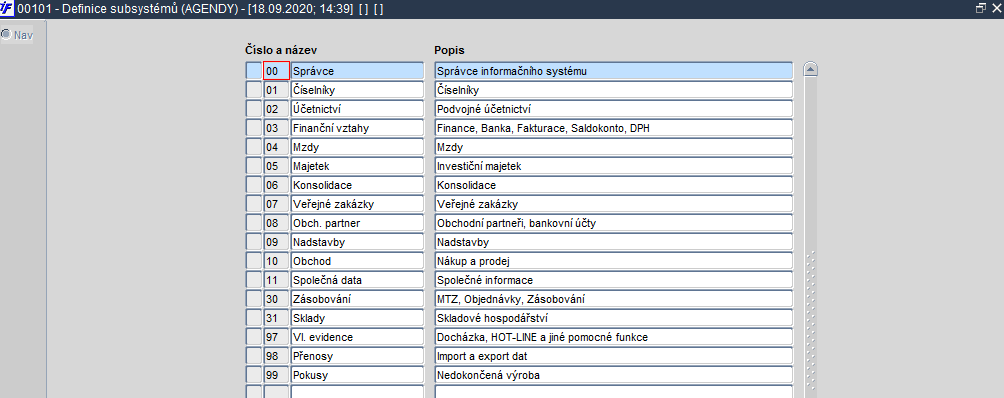Image resolution: width=1004 pixels, height=398 pixels.
Task: Click the name field Obchod
Action: point(357,260)
